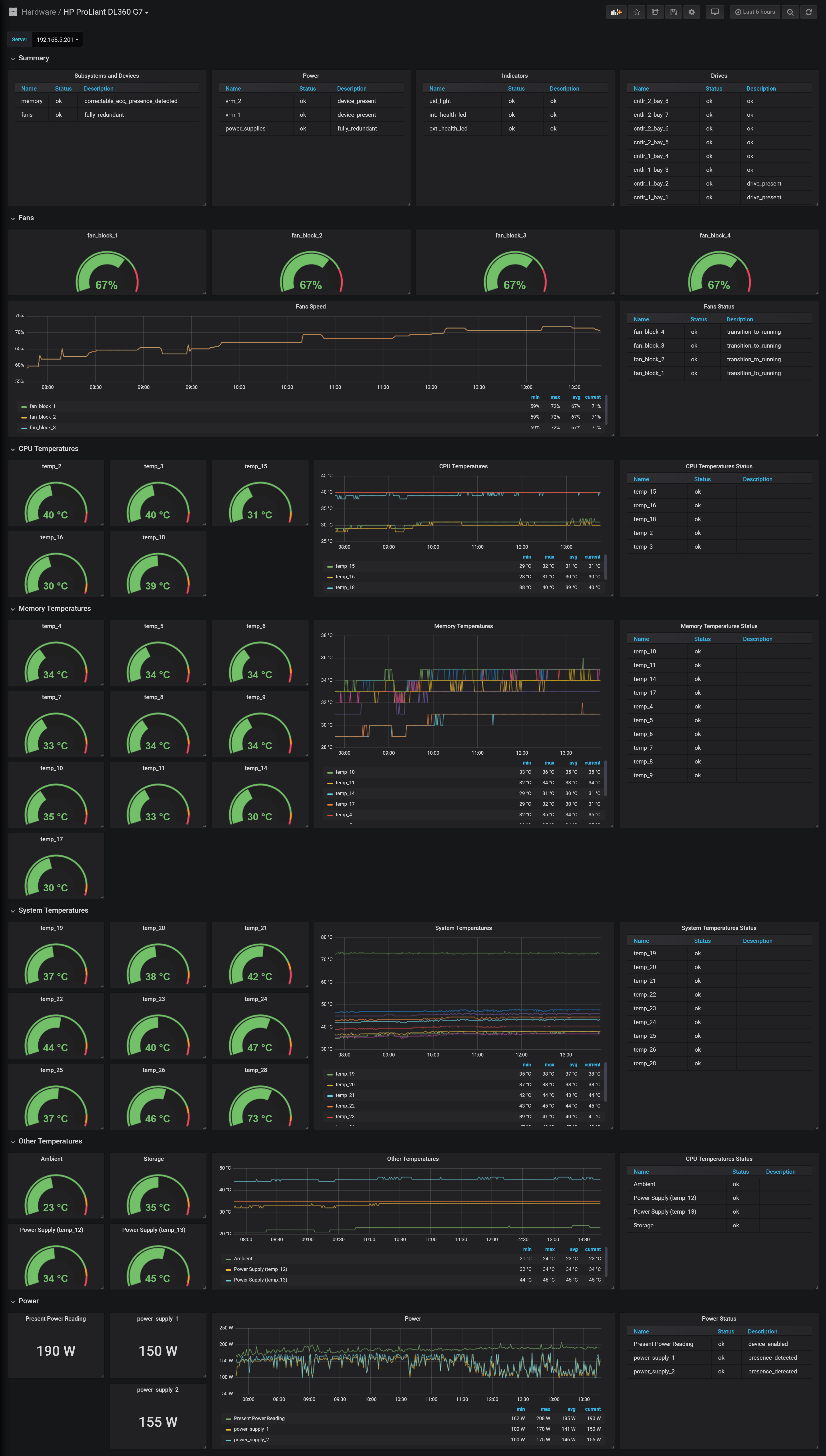Sort Power legend by avg column
The image size is (826, 1456).
point(571,1410)
